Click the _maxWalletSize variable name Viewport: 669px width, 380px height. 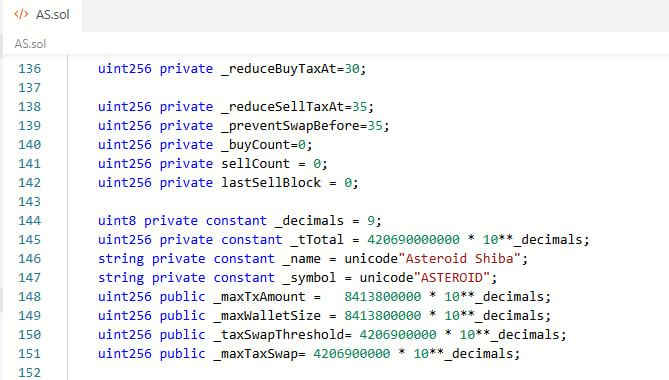pos(267,316)
